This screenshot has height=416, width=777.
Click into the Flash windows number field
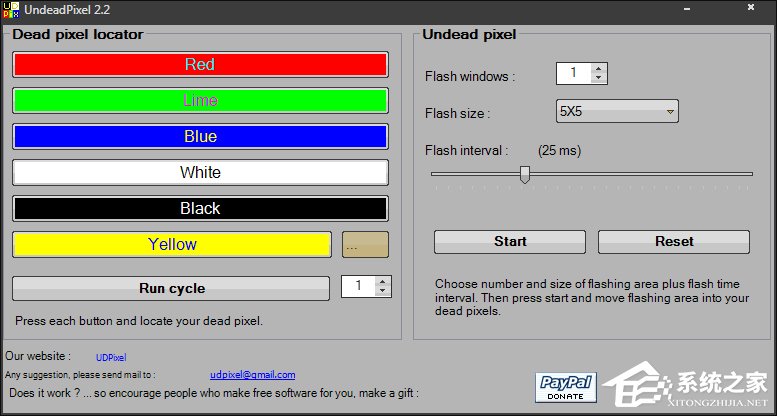click(574, 73)
